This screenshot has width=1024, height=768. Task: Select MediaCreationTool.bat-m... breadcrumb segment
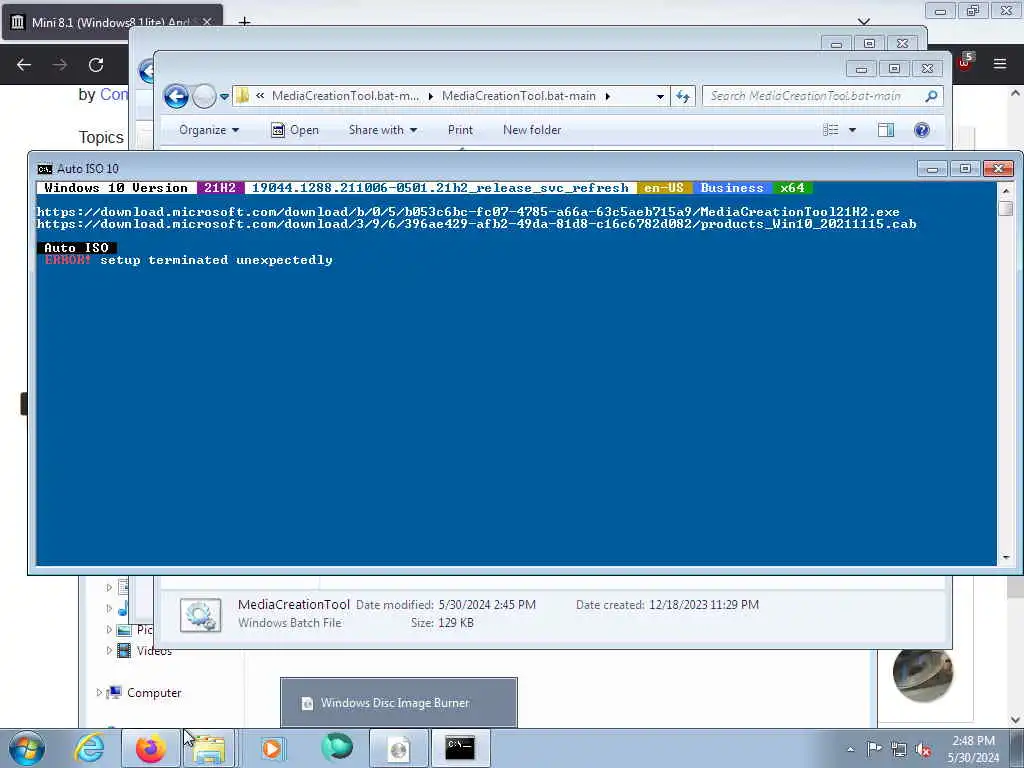coord(345,96)
